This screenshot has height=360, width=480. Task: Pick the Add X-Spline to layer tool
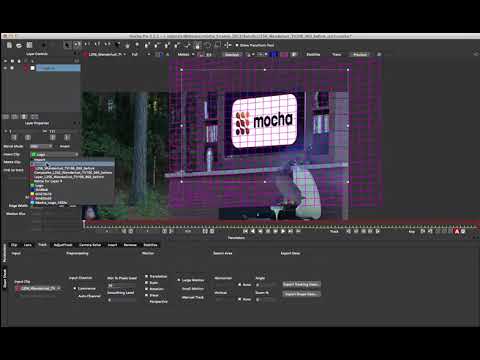[157, 45]
